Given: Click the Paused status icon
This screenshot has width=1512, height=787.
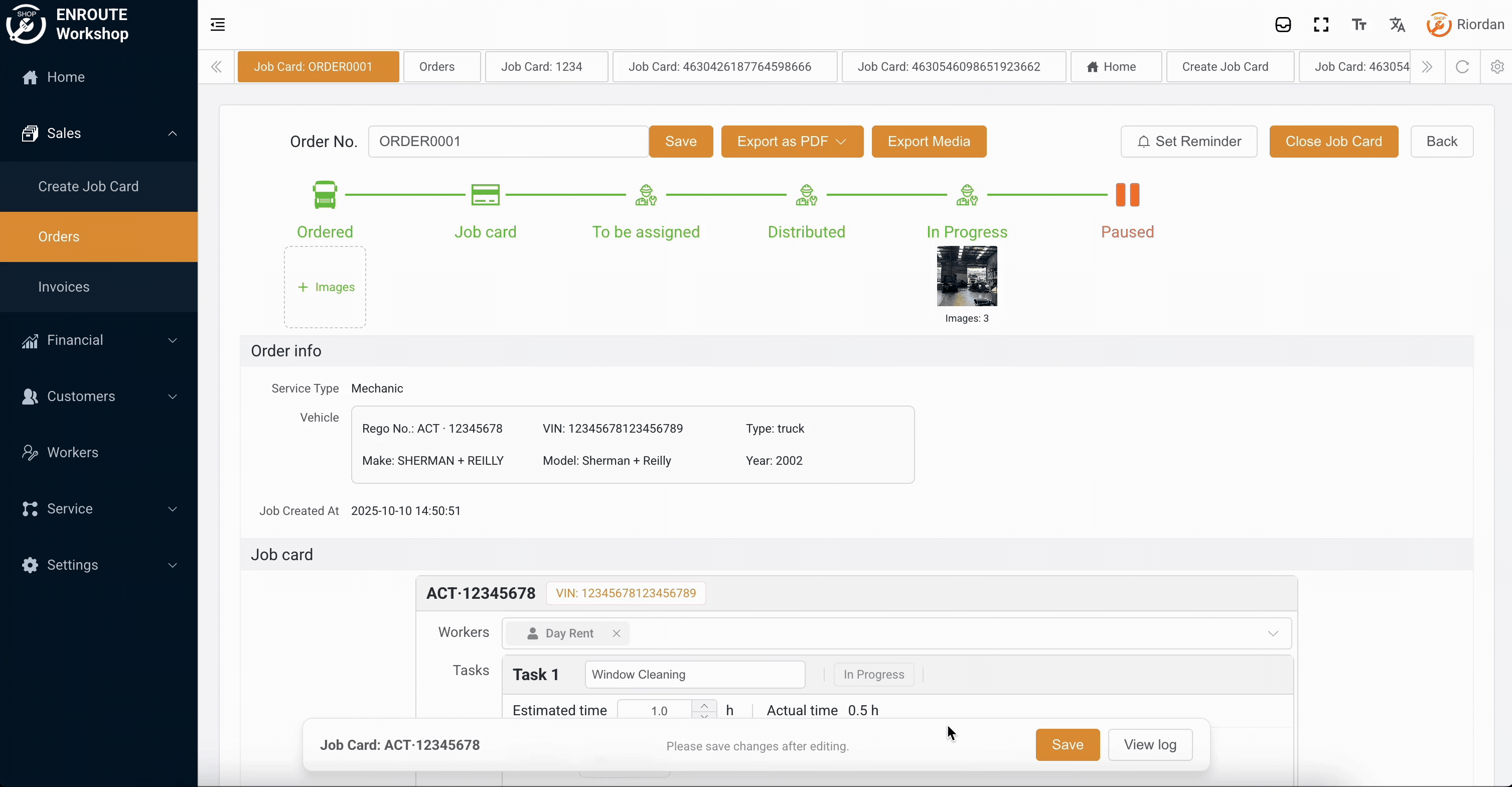Looking at the screenshot, I should click(x=1127, y=195).
